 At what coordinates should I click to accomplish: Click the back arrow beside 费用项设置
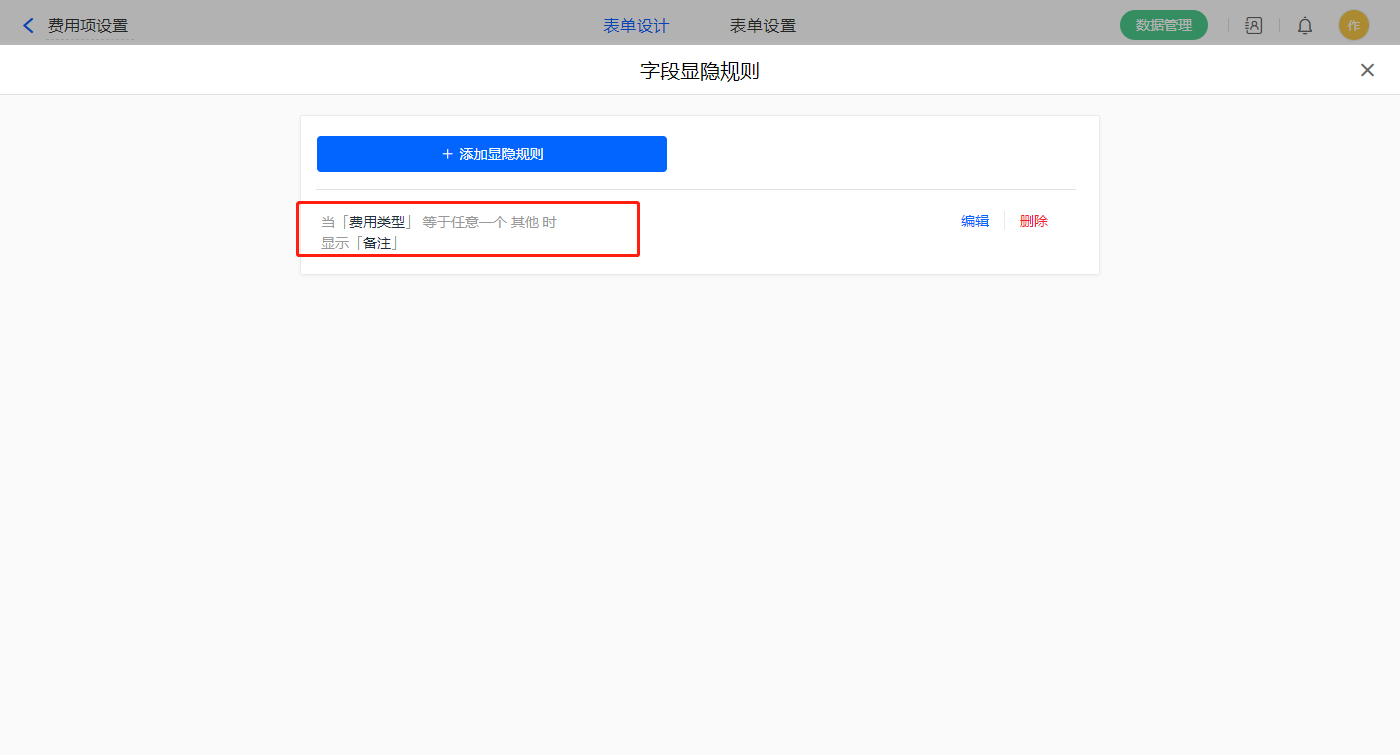pos(28,26)
